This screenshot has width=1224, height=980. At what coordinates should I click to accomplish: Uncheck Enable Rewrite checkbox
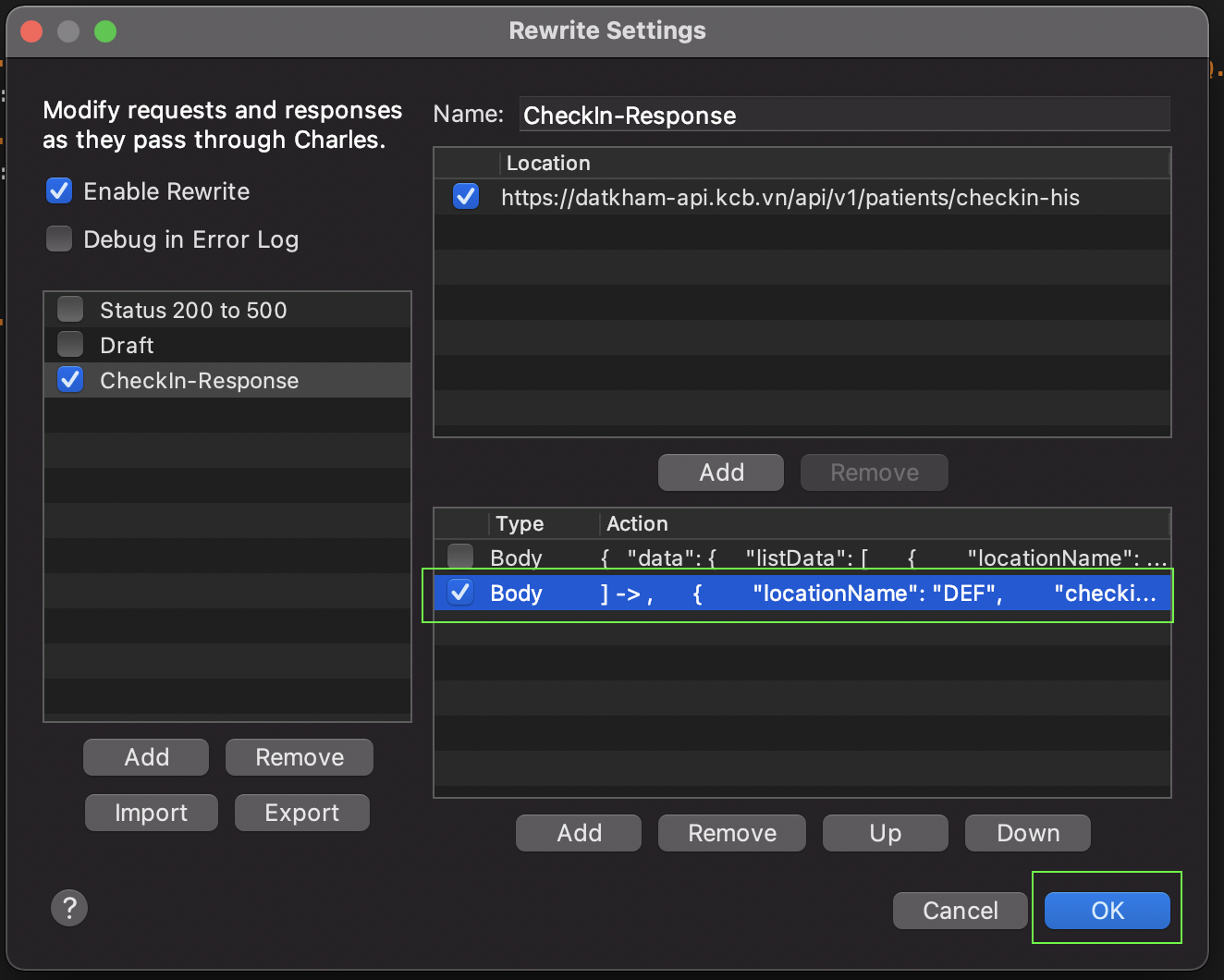(x=59, y=191)
